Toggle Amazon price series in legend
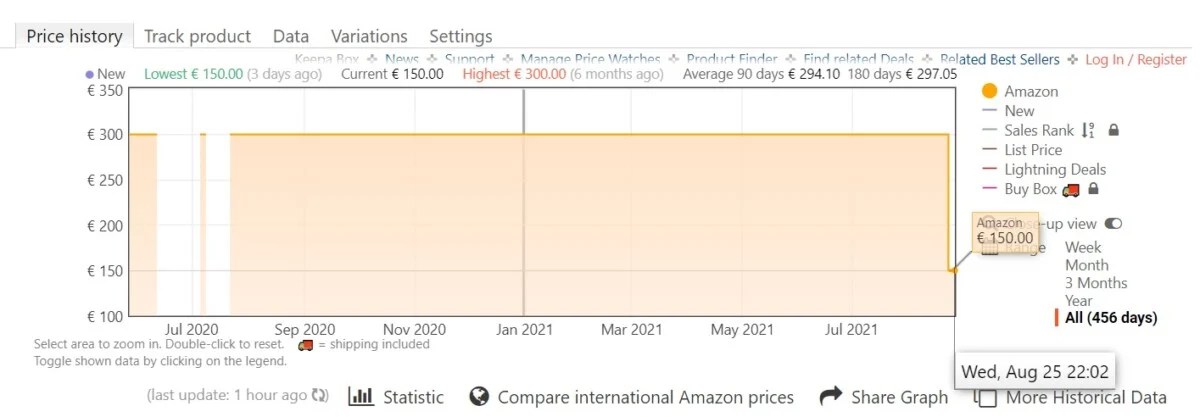 [x=1031, y=91]
